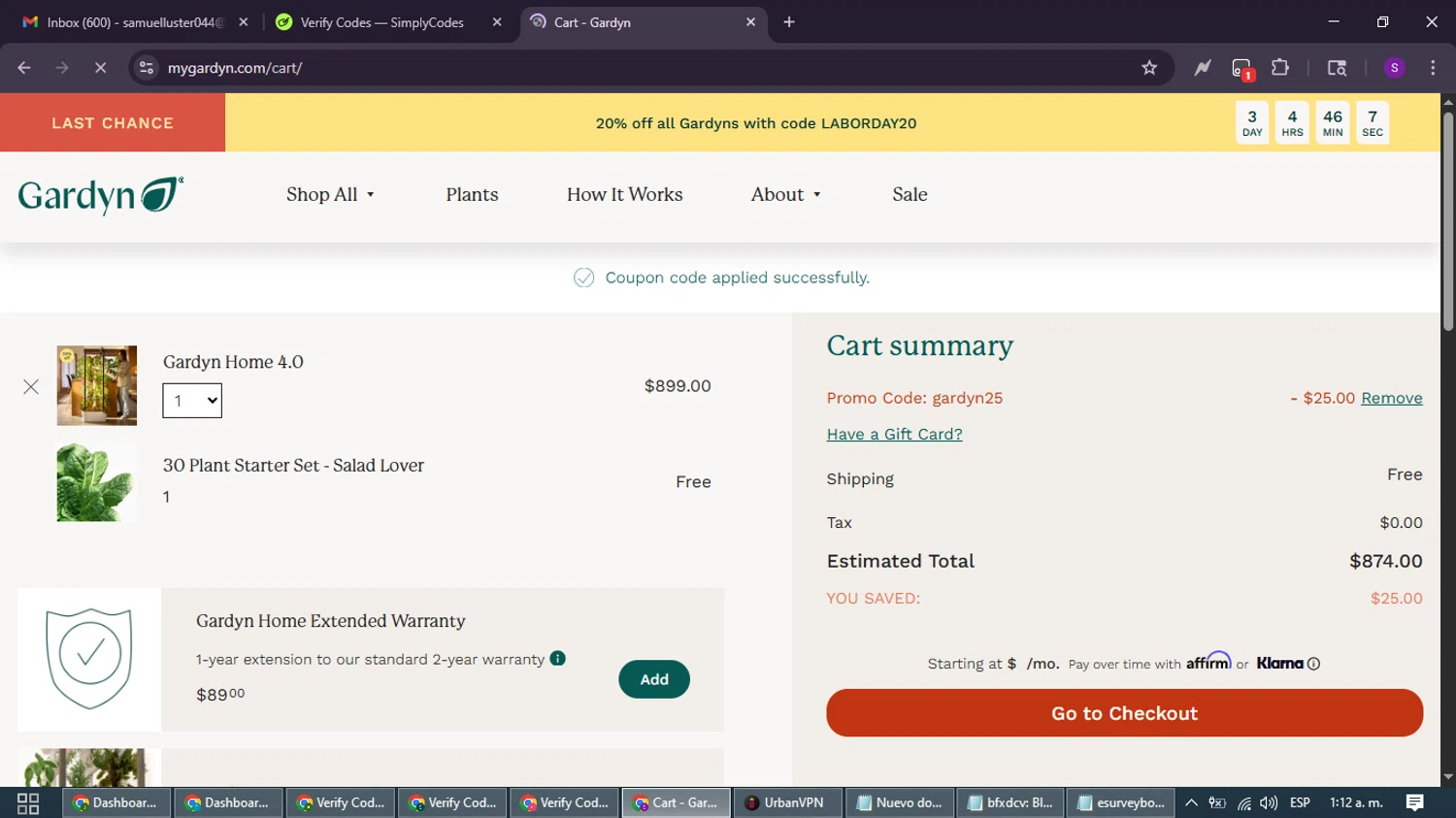This screenshot has height=818, width=1456.
Task: Click the green check icon beside coupon message
Action: pyautogui.click(x=583, y=278)
